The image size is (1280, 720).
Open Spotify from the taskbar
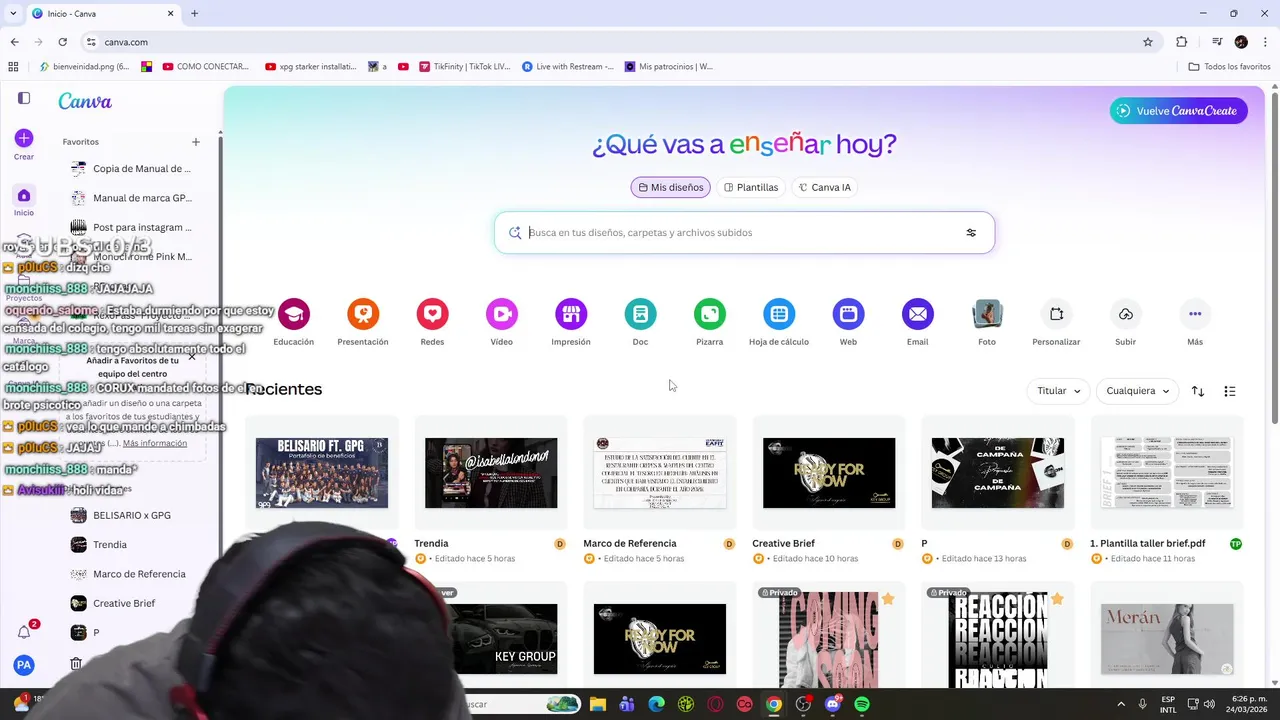click(862, 704)
